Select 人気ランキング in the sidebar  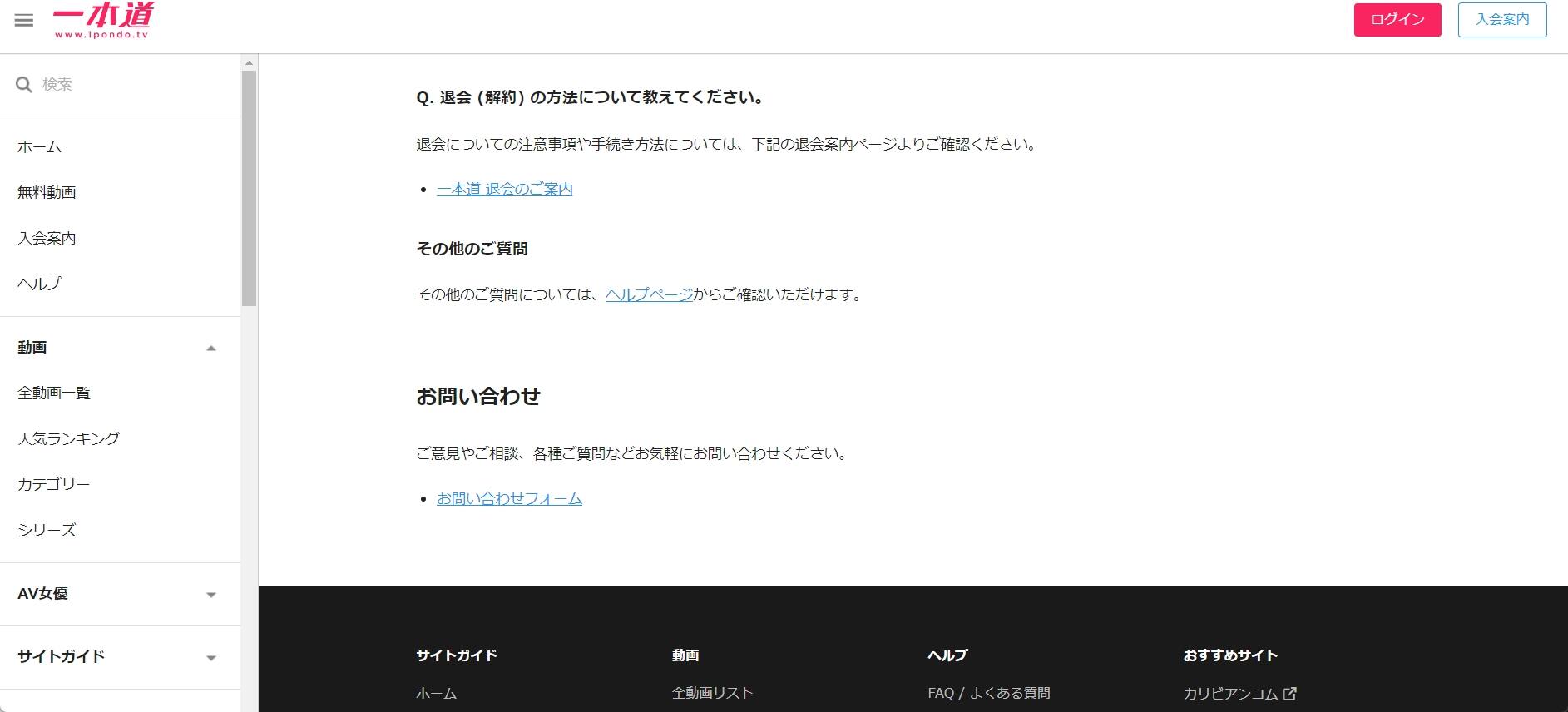(x=68, y=438)
